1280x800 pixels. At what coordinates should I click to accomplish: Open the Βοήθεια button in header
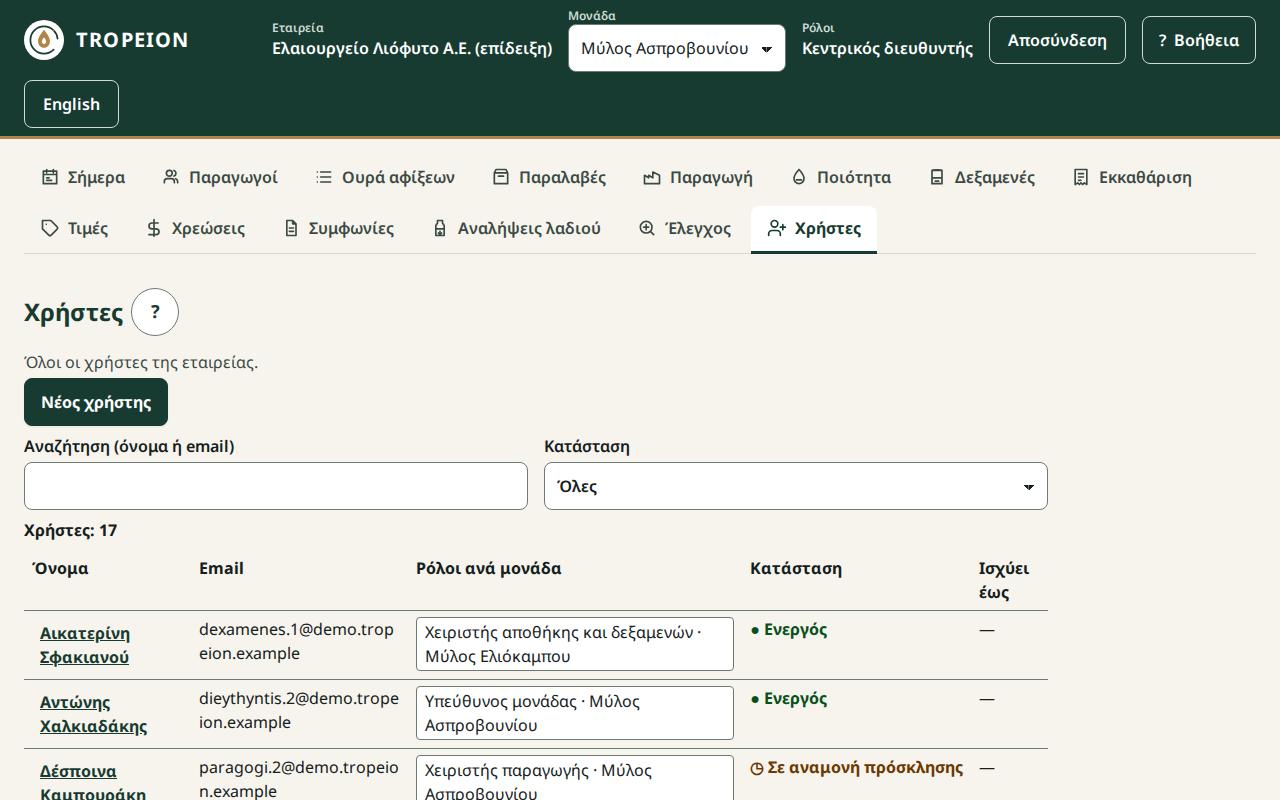(x=1199, y=40)
